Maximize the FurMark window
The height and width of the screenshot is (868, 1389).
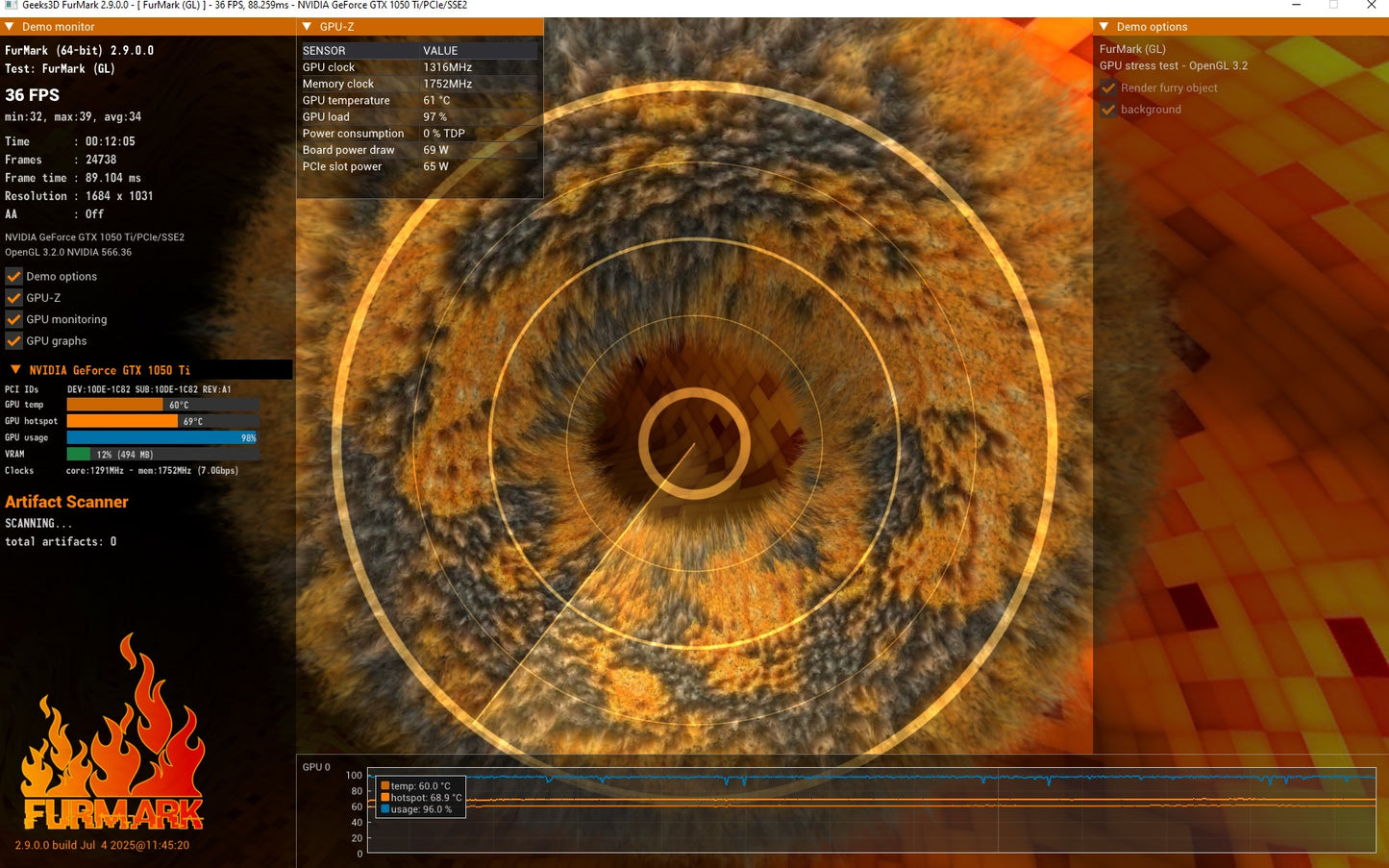[1333, 6]
